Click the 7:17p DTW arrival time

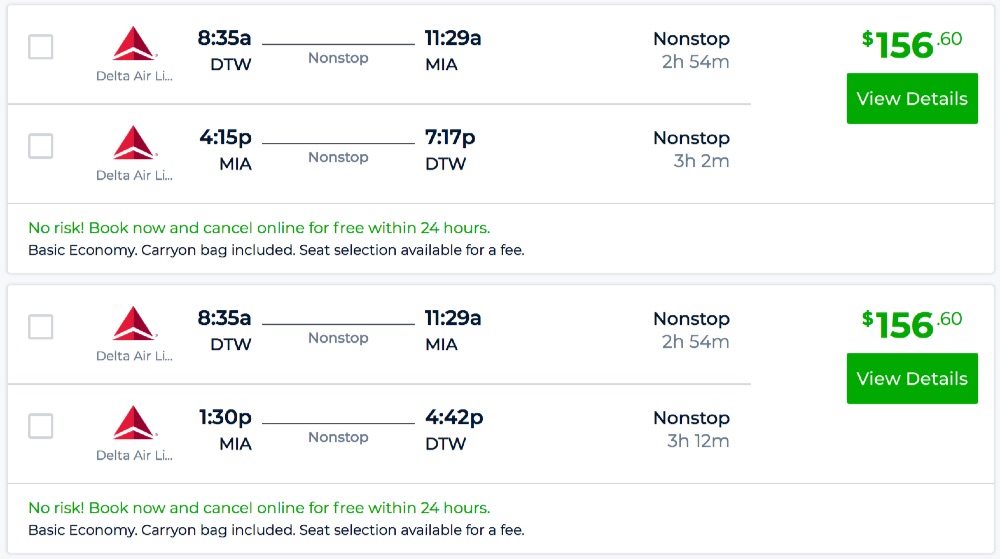(x=450, y=137)
